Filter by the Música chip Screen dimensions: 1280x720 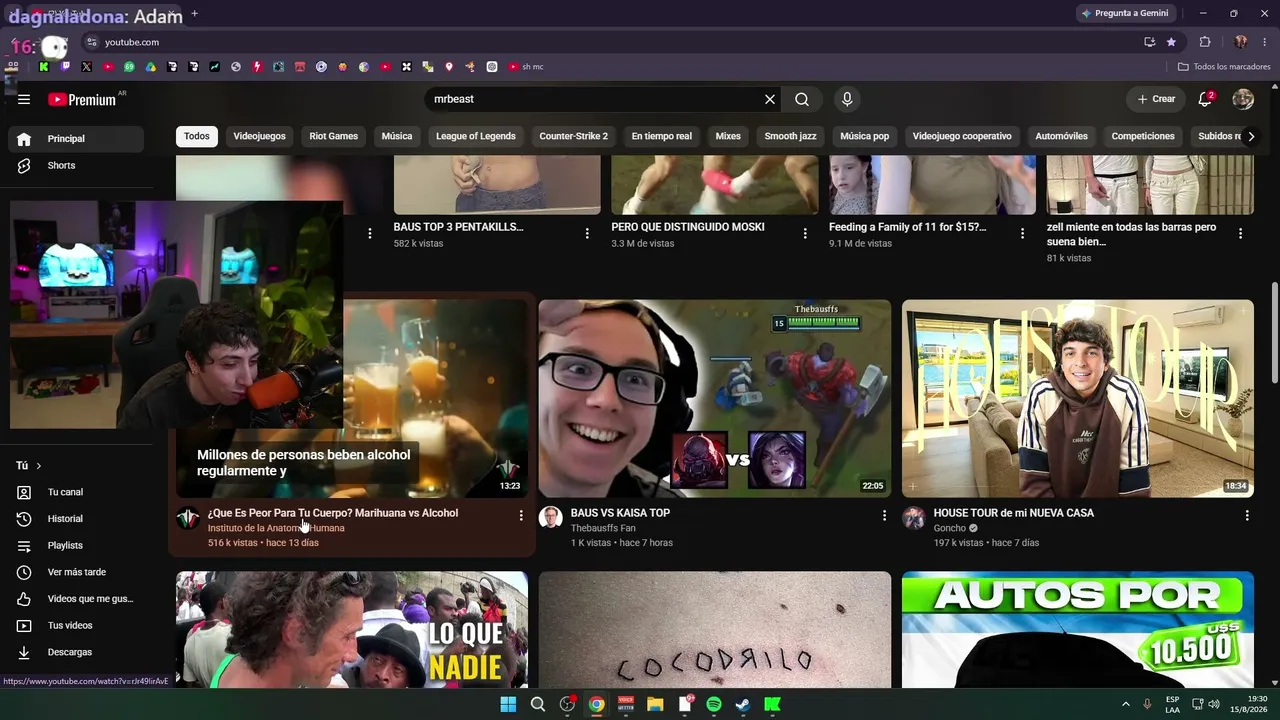397,136
